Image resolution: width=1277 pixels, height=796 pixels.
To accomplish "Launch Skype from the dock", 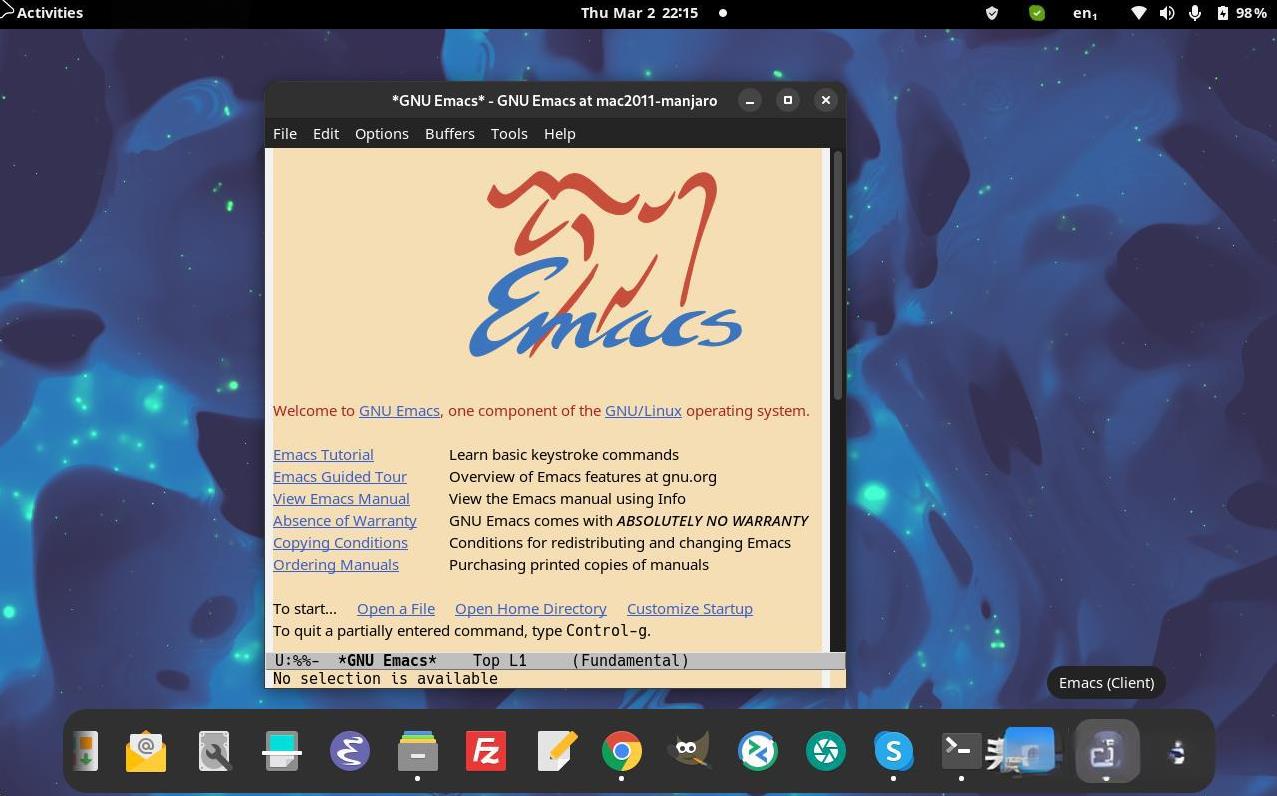I will pyautogui.click(x=894, y=751).
